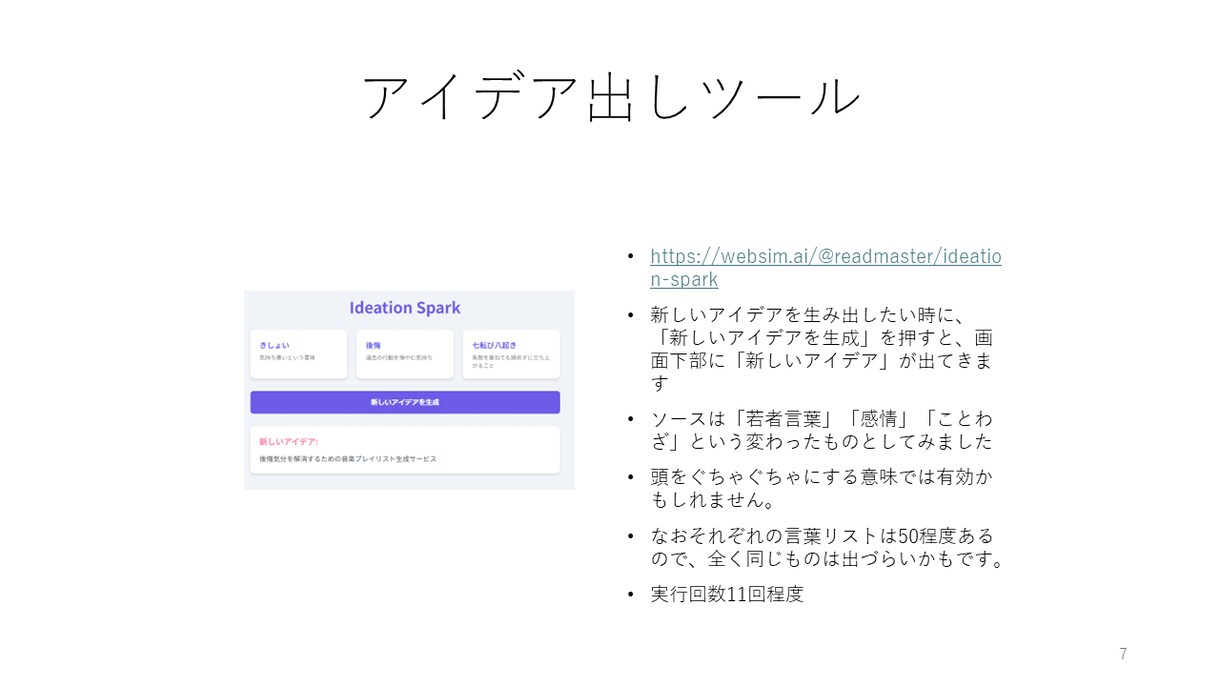
Task: Click the bullet starting なおそれぞれの言葉リスト
Action: 828,547
